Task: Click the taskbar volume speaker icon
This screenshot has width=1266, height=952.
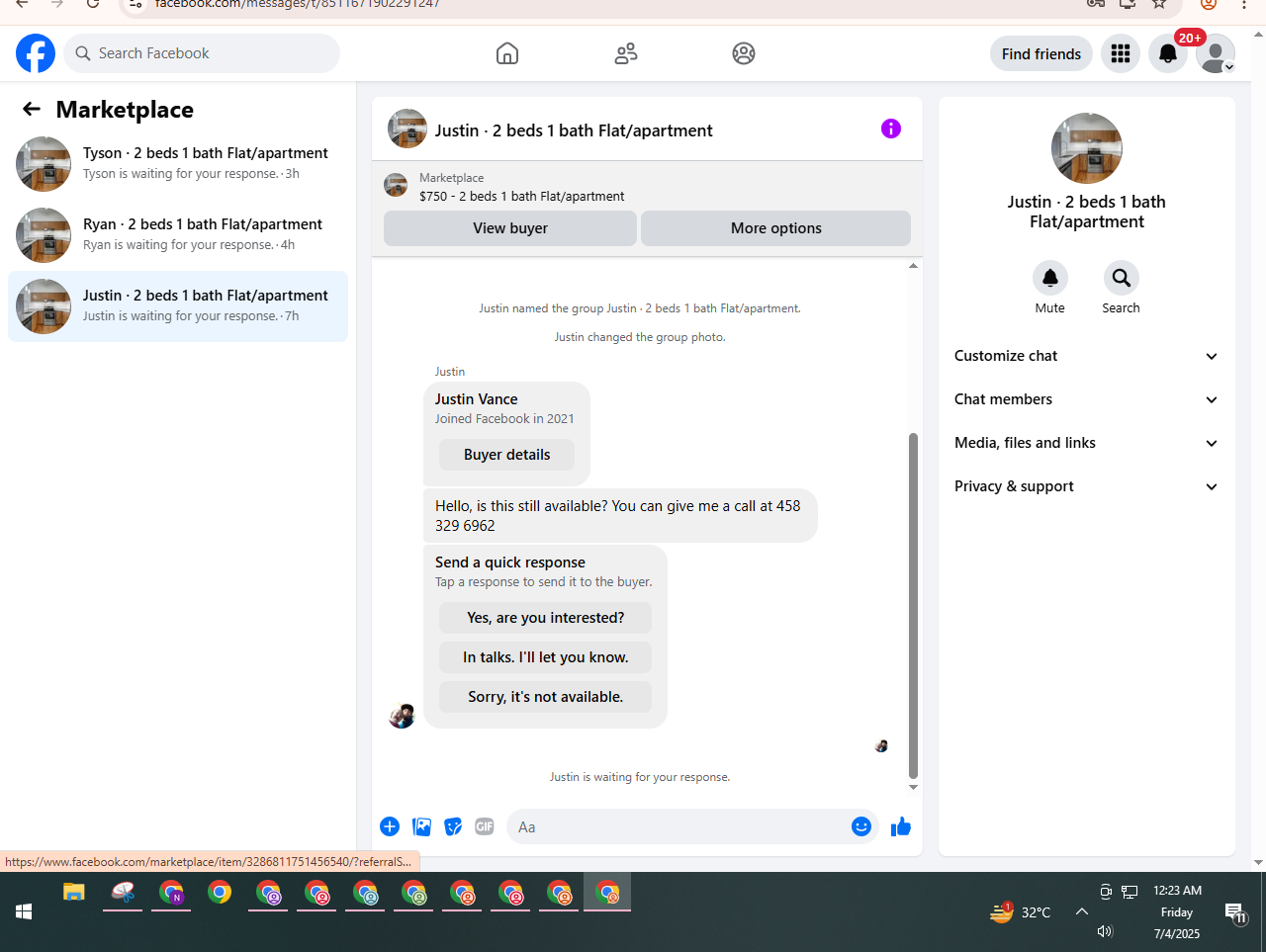Action: [x=1105, y=931]
